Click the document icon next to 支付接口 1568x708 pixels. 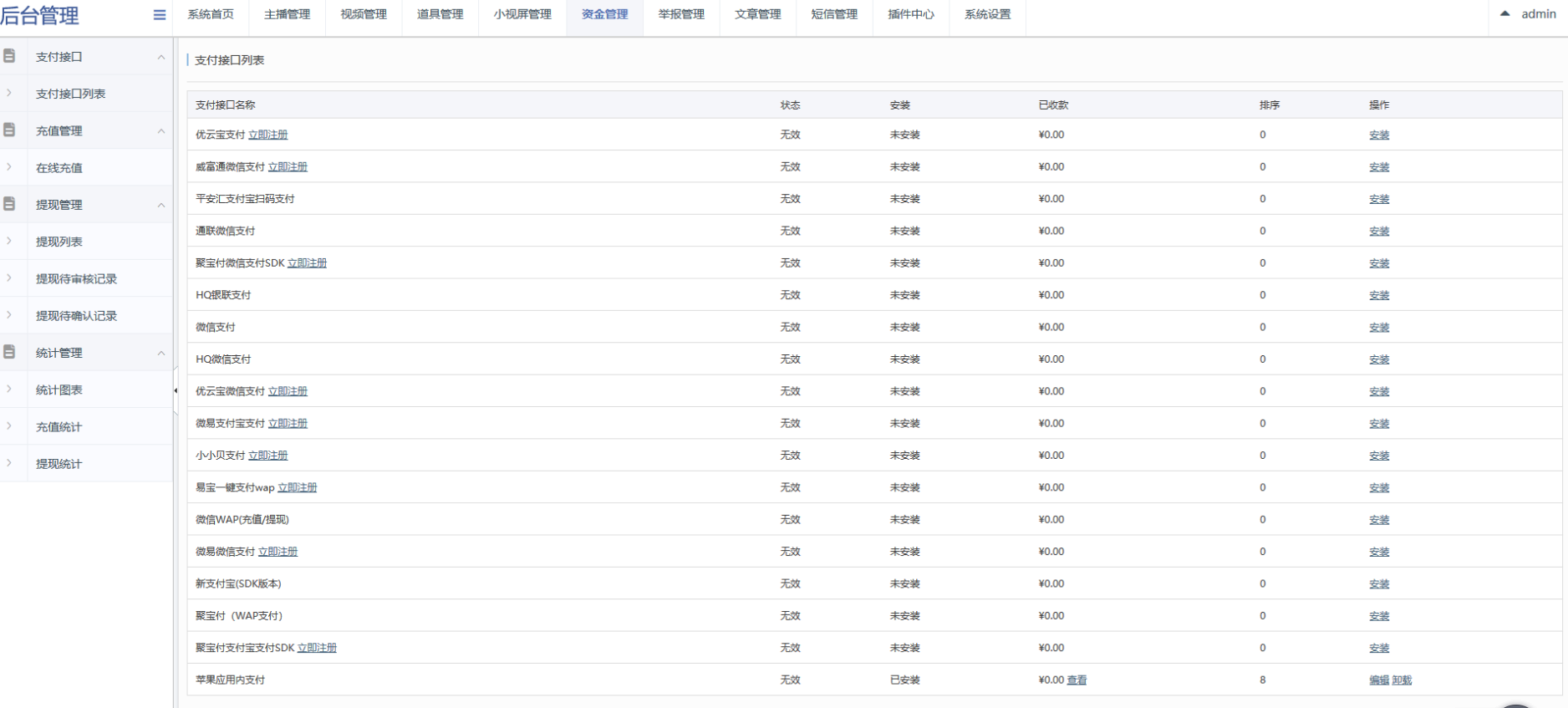click(x=9, y=56)
